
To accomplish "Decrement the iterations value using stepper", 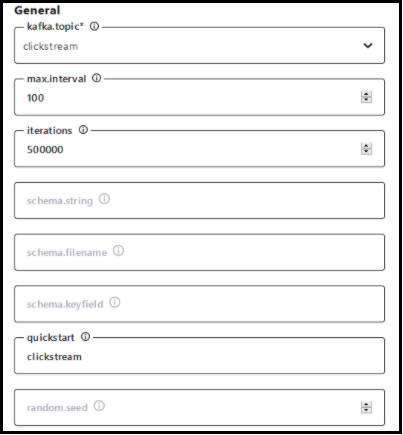I will [366, 152].
